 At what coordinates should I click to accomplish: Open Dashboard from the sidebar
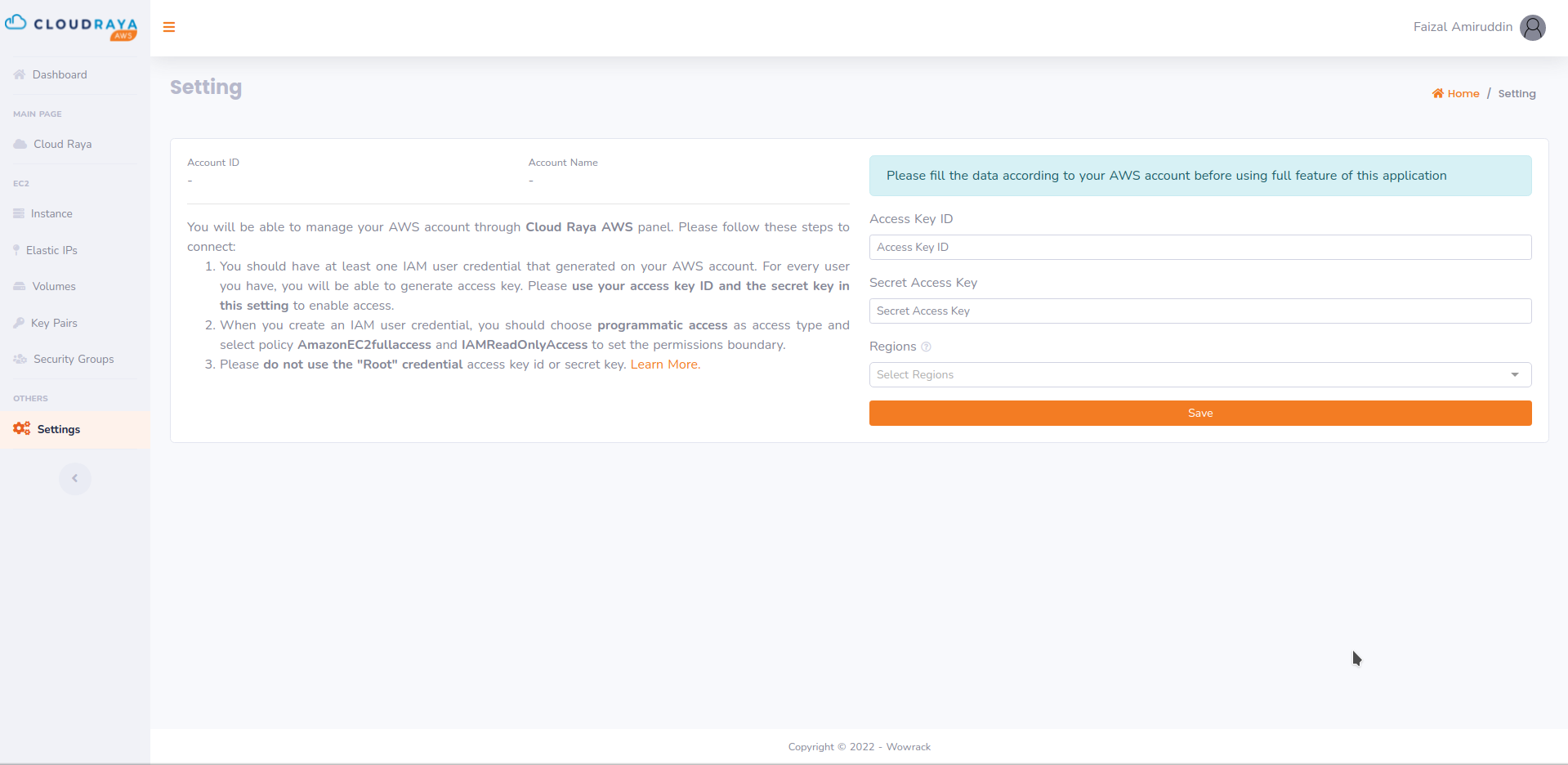point(59,75)
